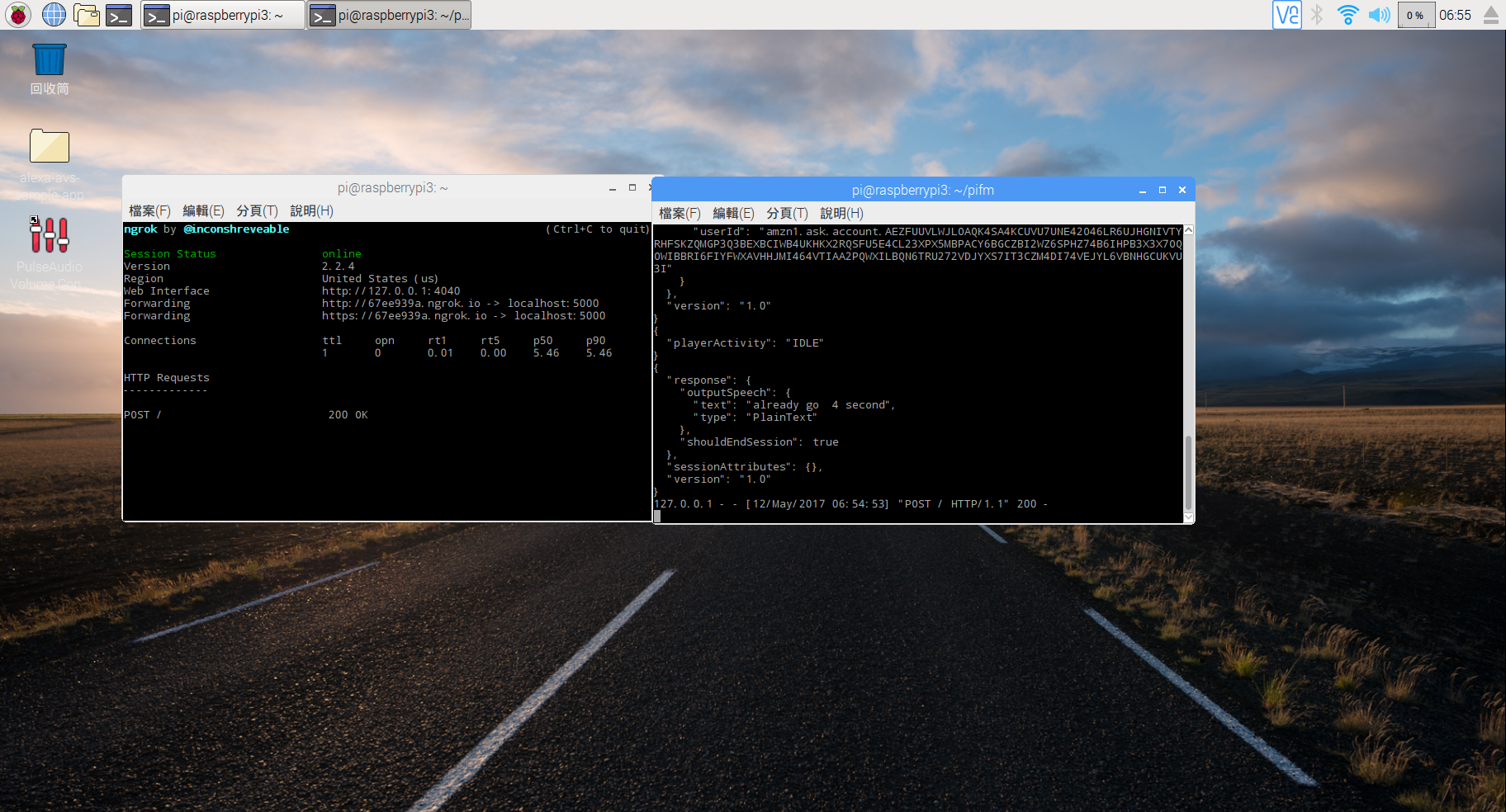This screenshot has height=812, width=1506.
Task: Open the file manager from the panel
Action: (x=87, y=15)
